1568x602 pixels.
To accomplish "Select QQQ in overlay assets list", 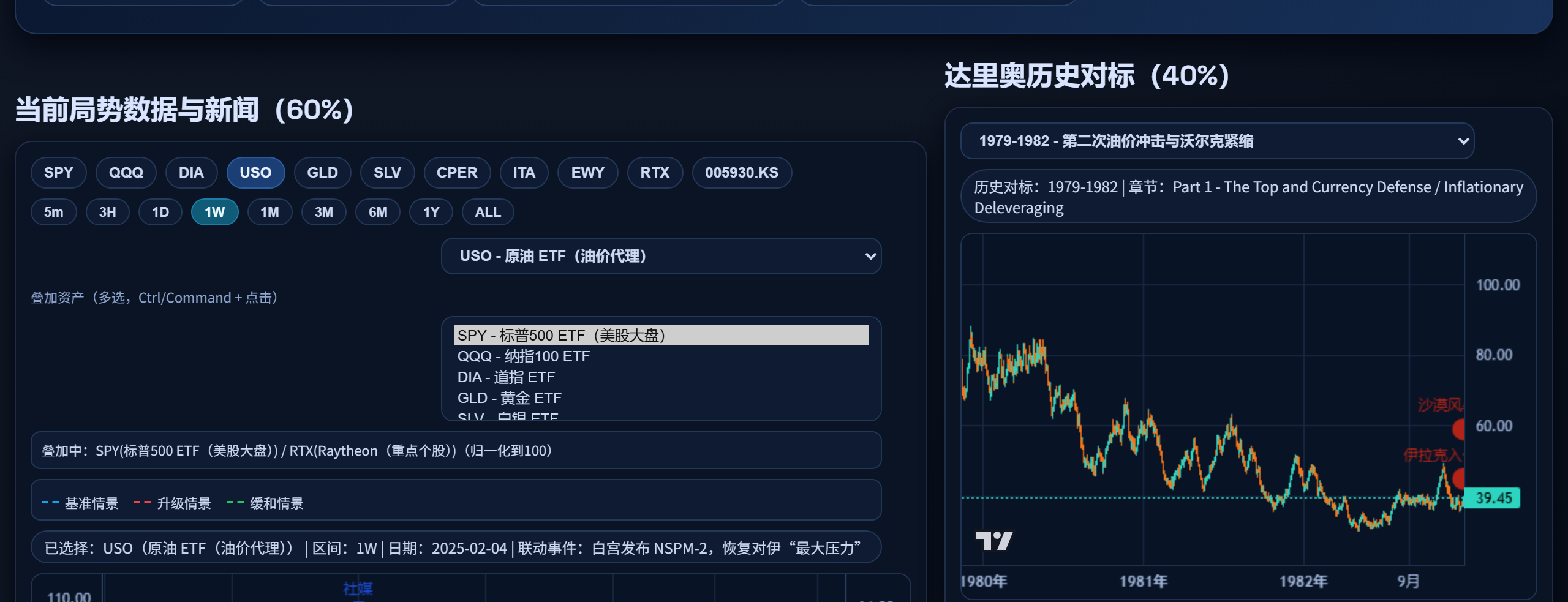I will pos(524,356).
